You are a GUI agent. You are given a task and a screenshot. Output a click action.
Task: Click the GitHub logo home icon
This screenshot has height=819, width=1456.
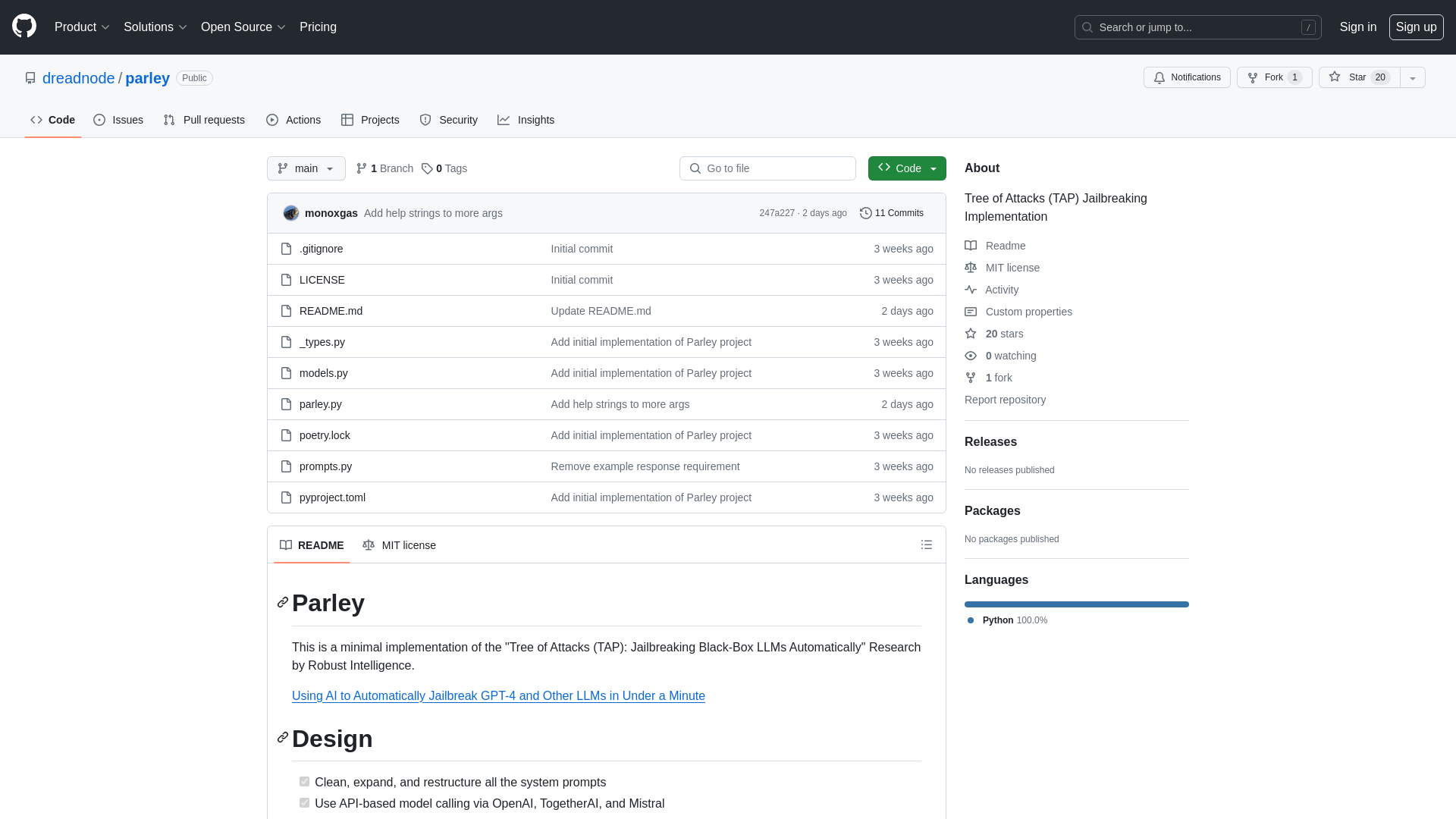click(x=24, y=27)
